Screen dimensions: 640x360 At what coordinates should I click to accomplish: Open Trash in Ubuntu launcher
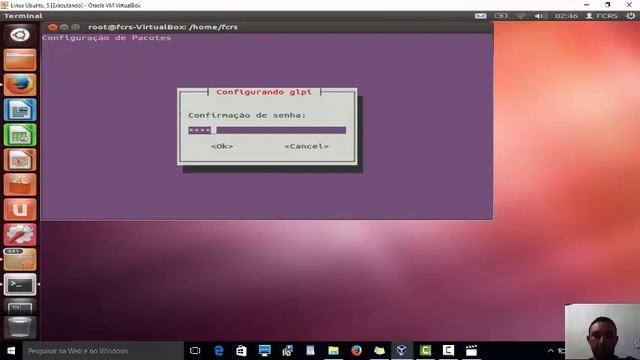(x=20, y=327)
